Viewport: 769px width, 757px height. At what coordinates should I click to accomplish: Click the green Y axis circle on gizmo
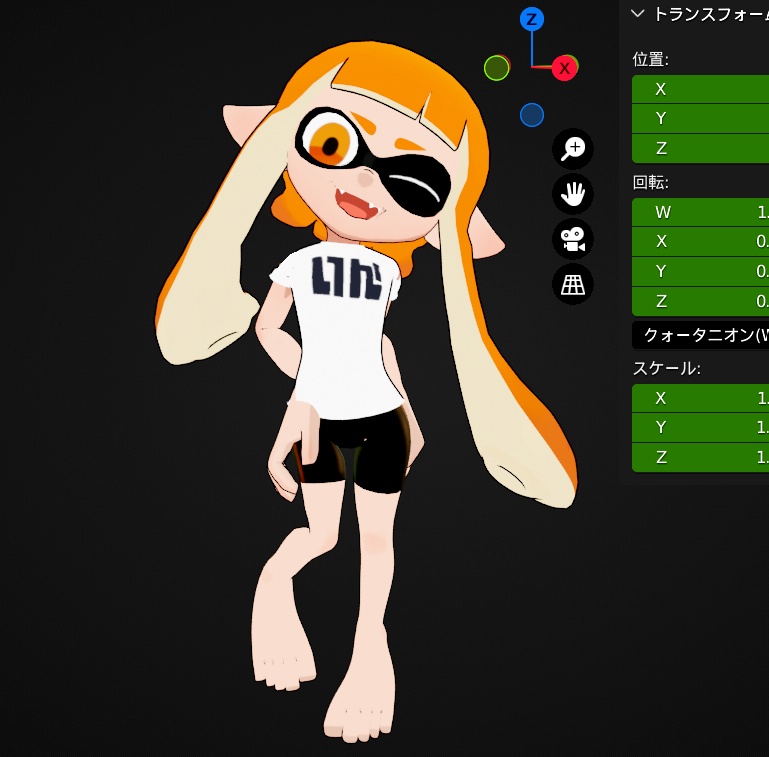tap(497, 68)
